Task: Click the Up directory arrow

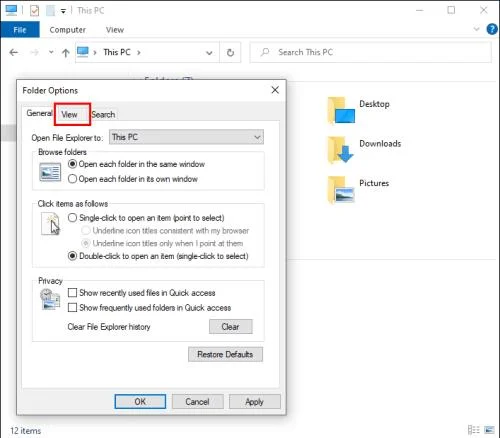Action: coord(66,53)
